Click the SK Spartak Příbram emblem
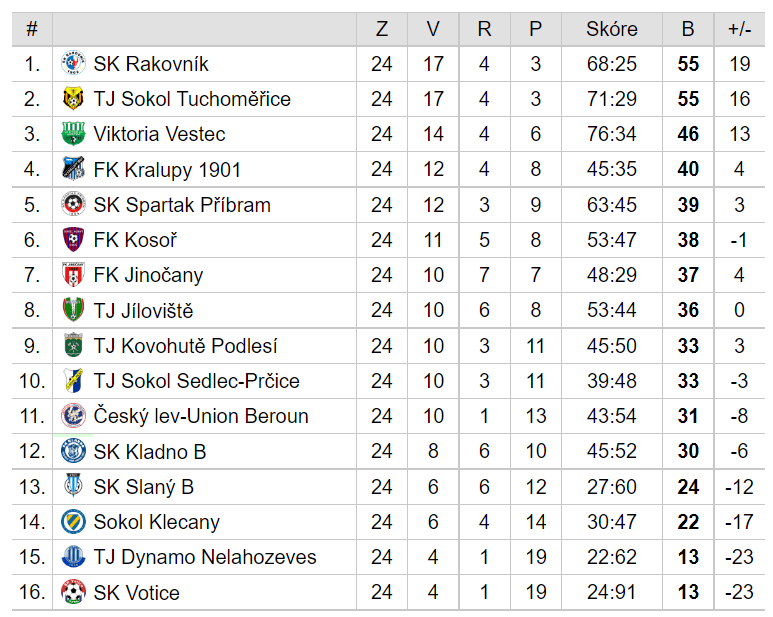 [x=73, y=204]
